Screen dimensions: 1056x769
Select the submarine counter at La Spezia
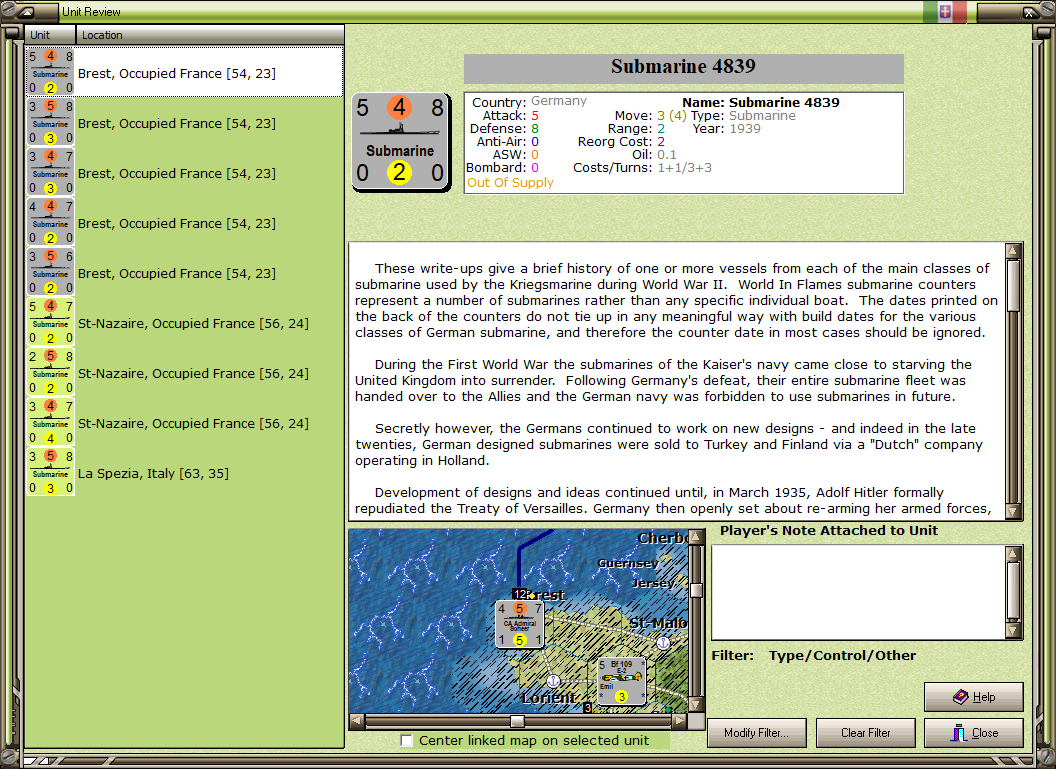click(51, 472)
